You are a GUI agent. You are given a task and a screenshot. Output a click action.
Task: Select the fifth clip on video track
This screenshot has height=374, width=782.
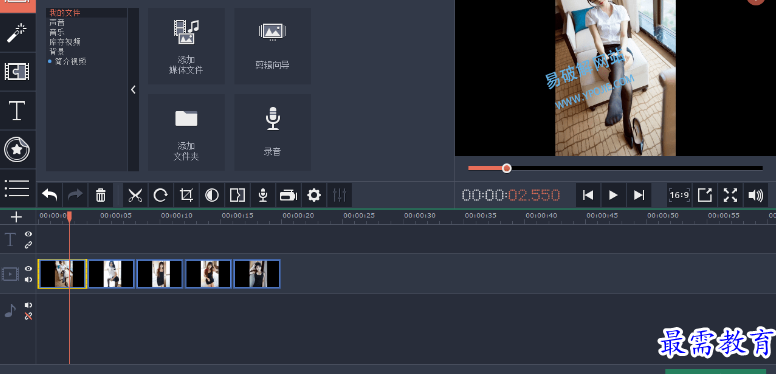click(x=257, y=274)
